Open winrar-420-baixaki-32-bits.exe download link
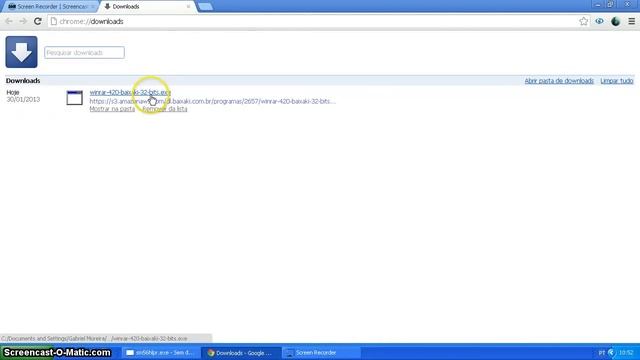This screenshot has width=640, height=360. [x=130, y=92]
